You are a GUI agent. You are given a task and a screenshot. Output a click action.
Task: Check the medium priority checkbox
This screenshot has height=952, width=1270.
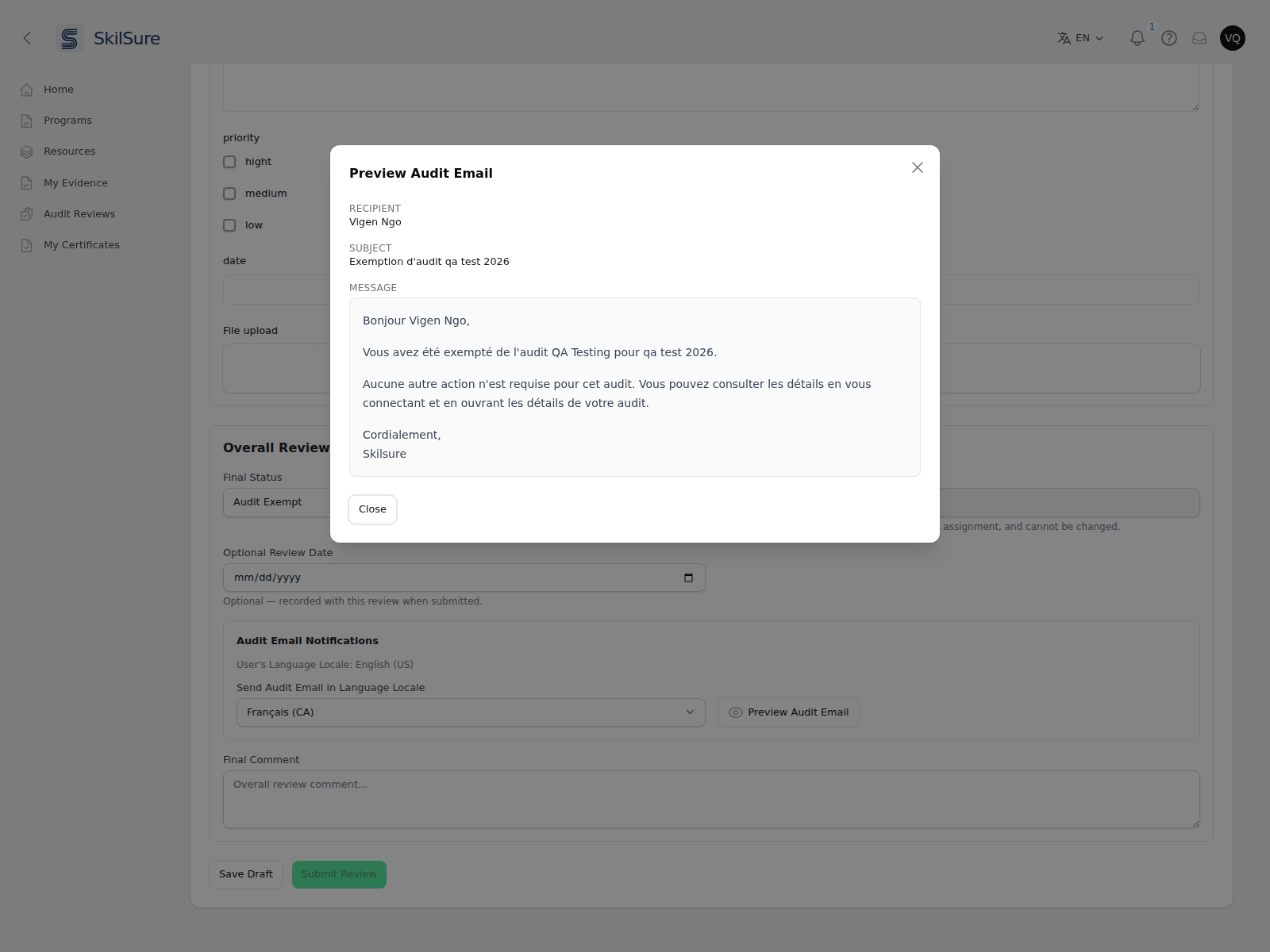229,194
